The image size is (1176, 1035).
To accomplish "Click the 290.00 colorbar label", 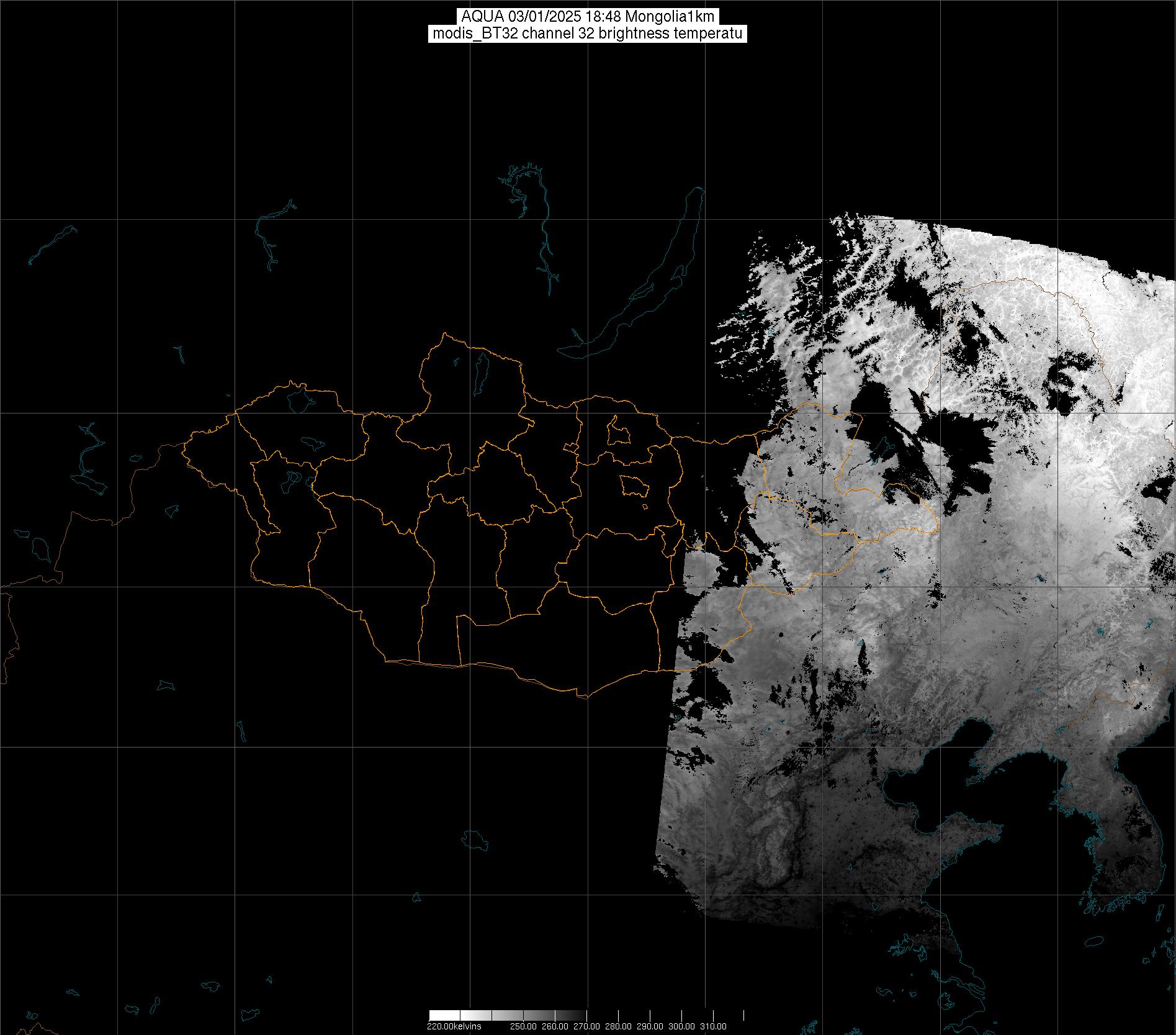I will click(x=650, y=1026).
